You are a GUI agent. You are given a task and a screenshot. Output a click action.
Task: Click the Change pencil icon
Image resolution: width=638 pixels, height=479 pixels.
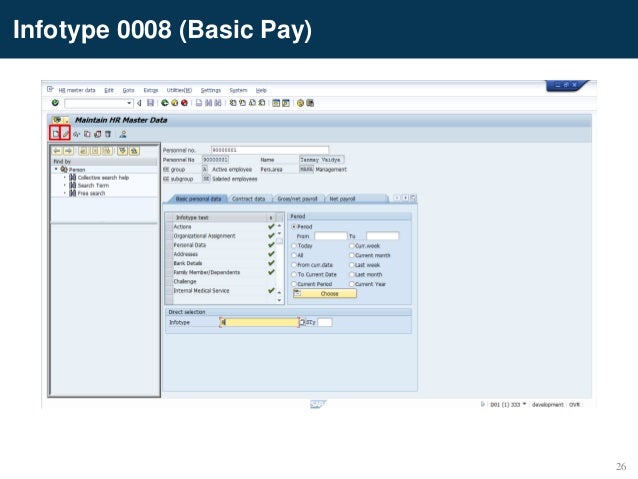[x=66, y=133]
